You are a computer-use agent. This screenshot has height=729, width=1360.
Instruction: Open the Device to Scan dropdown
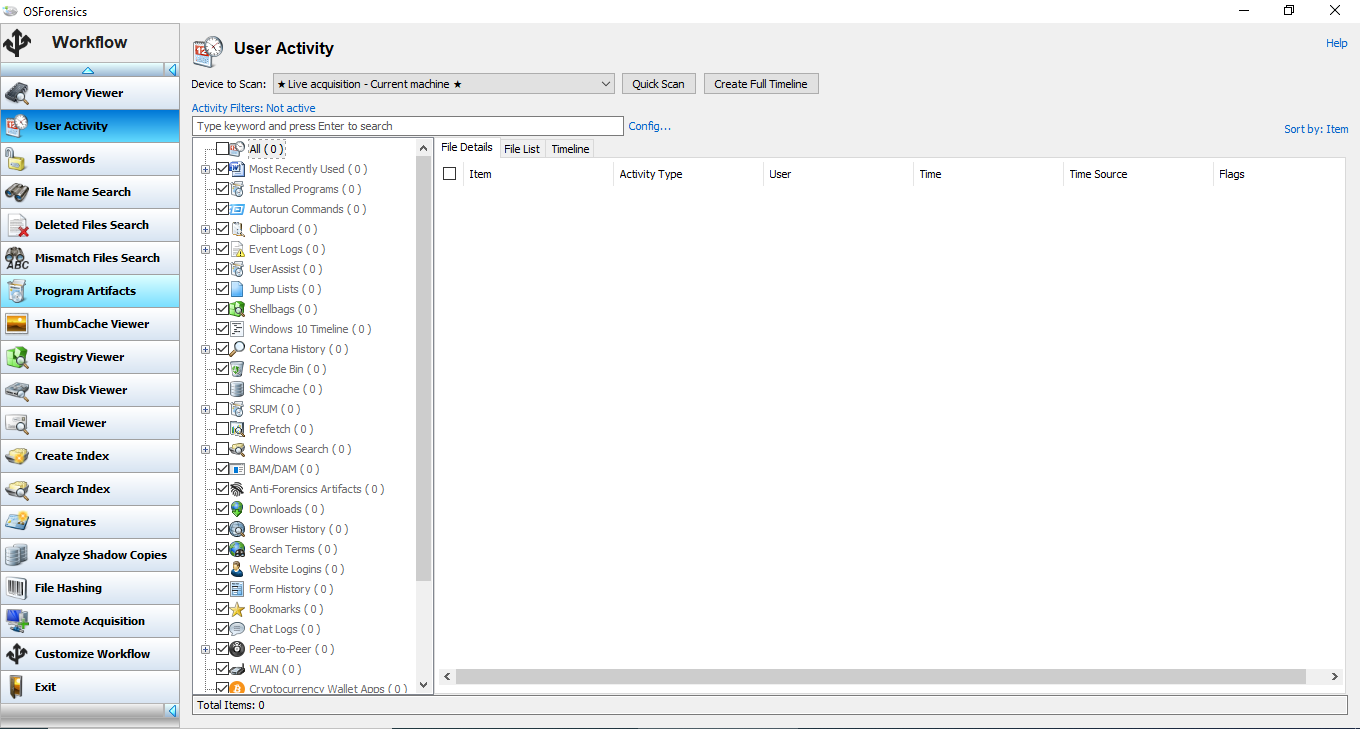[443, 84]
